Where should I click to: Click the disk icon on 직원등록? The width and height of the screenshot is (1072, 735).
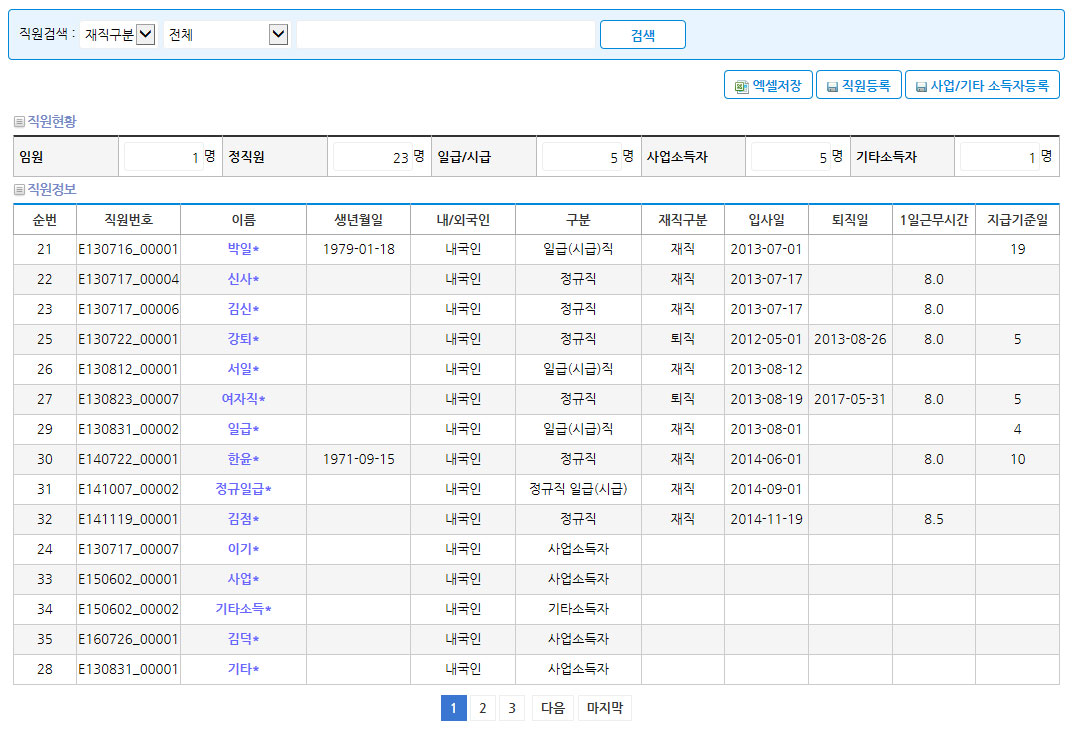(x=832, y=87)
